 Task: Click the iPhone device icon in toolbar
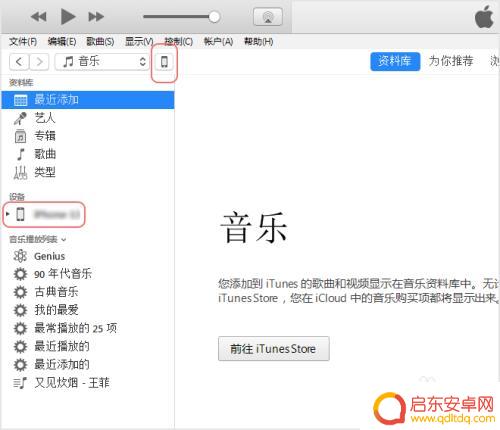click(164, 62)
